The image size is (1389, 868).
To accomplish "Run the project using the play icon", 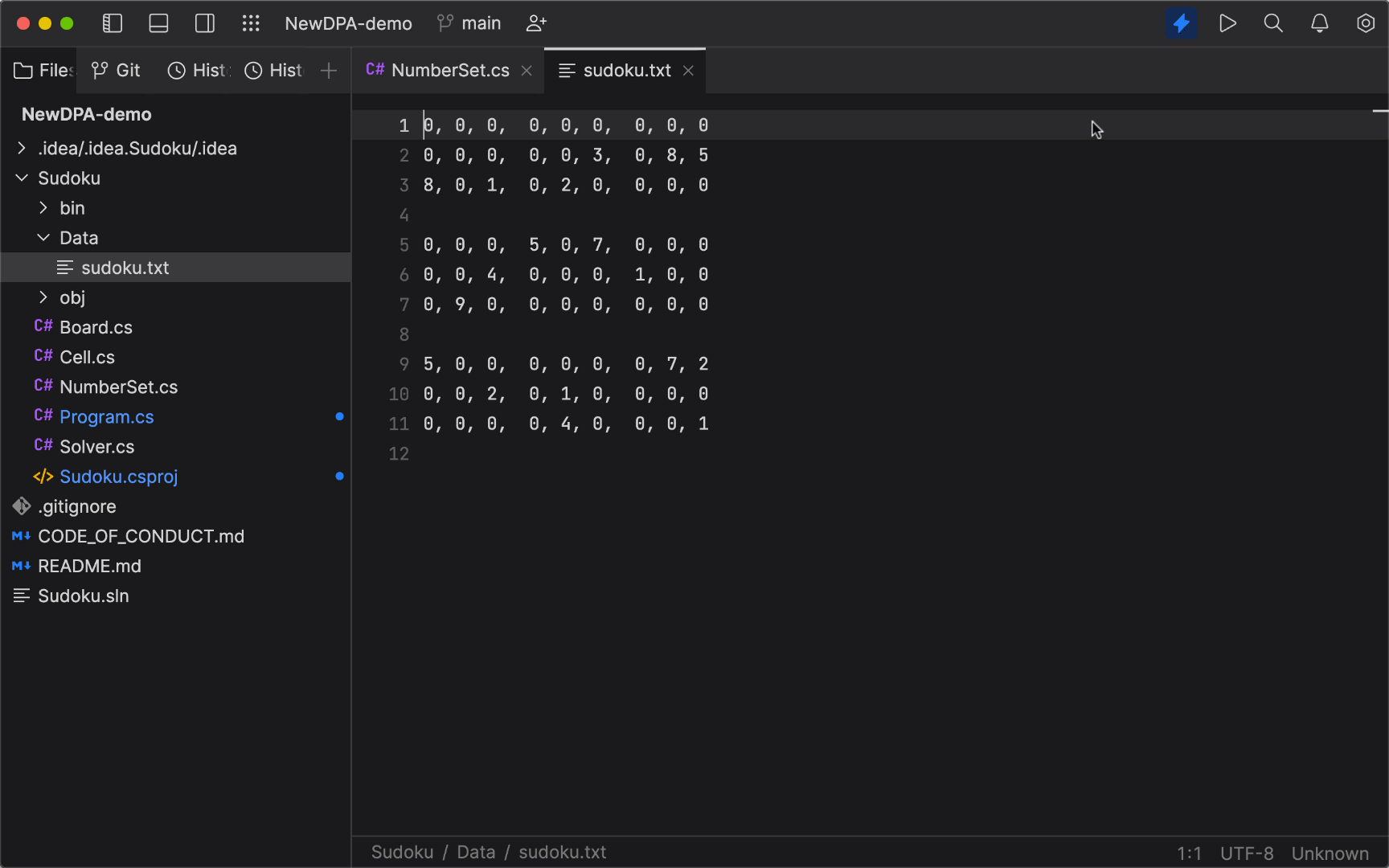I will pyautogui.click(x=1227, y=23).
